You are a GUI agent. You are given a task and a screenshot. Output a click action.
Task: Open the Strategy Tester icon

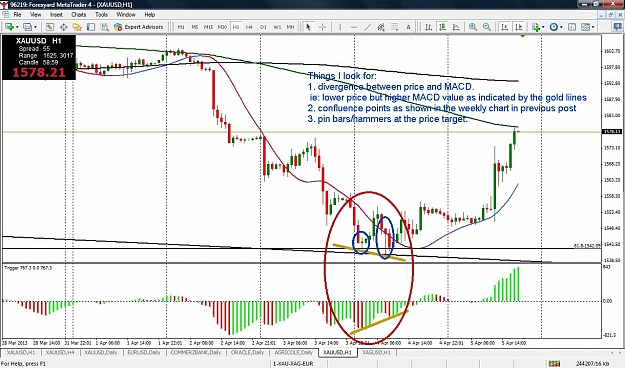pyautogui.click(x=104, y=27)
